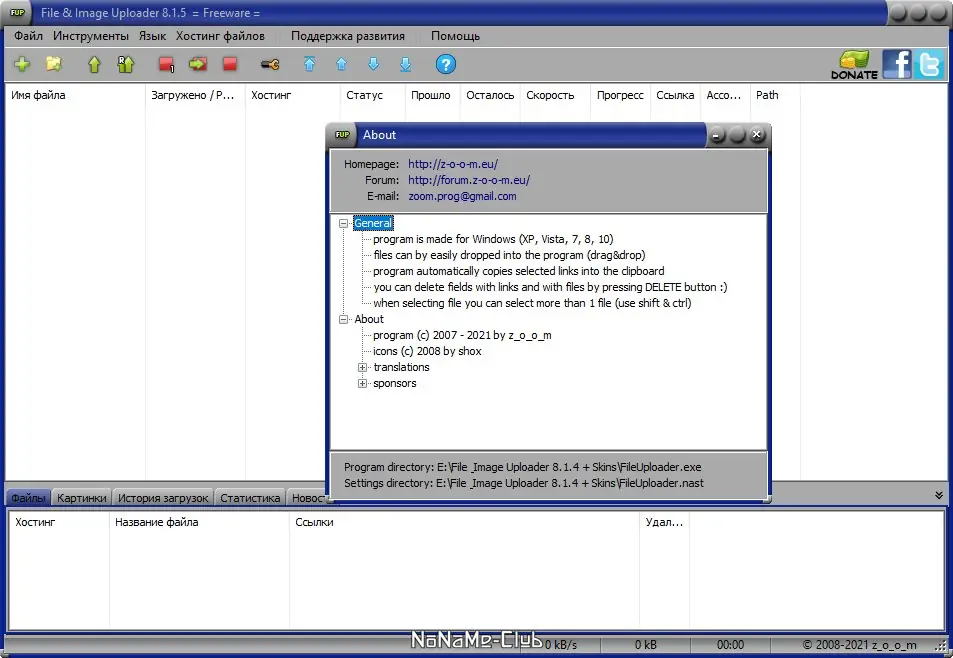
Task: Start upload with the single green arrow icon
Action: point(94,64)
